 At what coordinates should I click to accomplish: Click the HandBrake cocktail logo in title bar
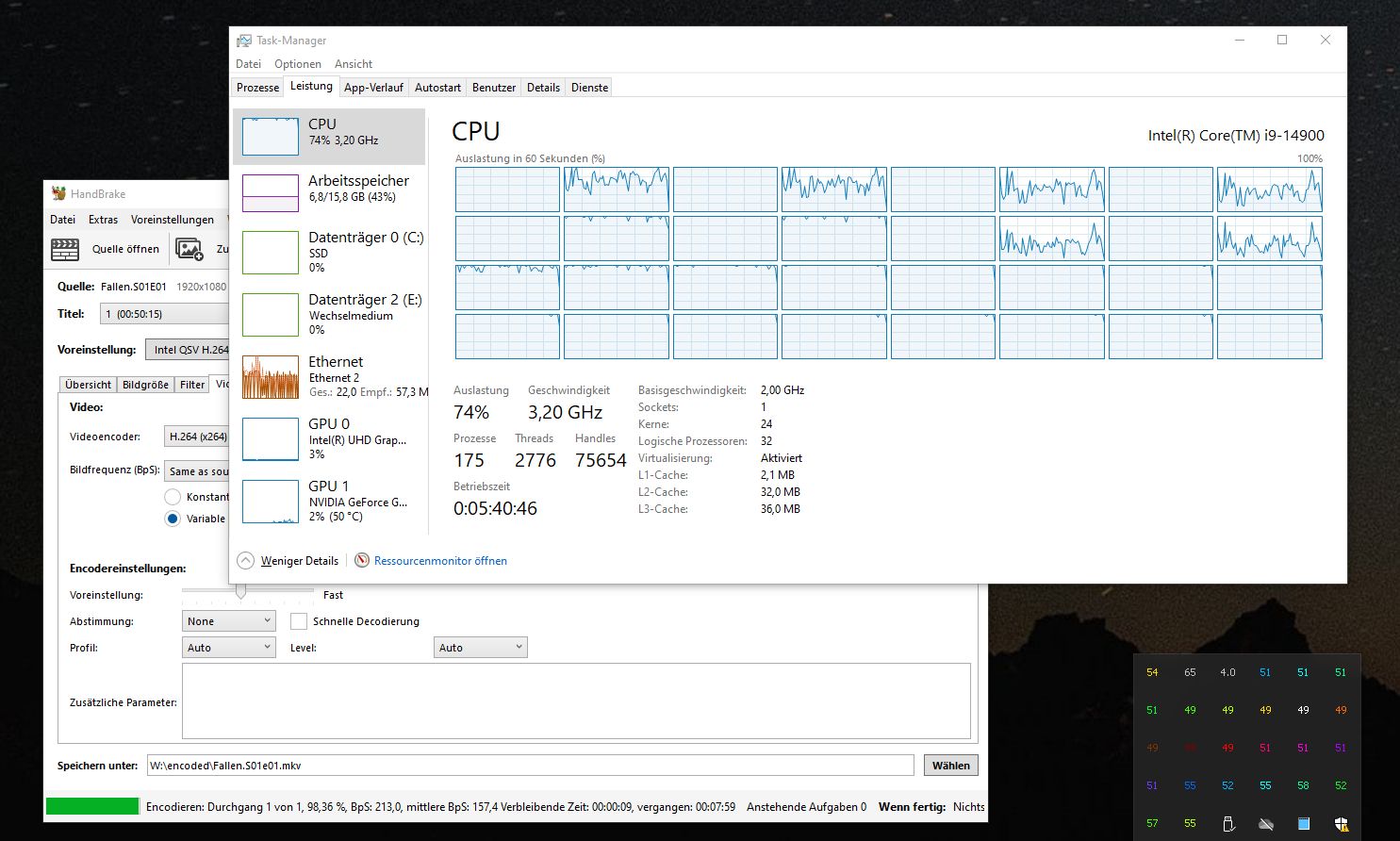pos(58,193)
